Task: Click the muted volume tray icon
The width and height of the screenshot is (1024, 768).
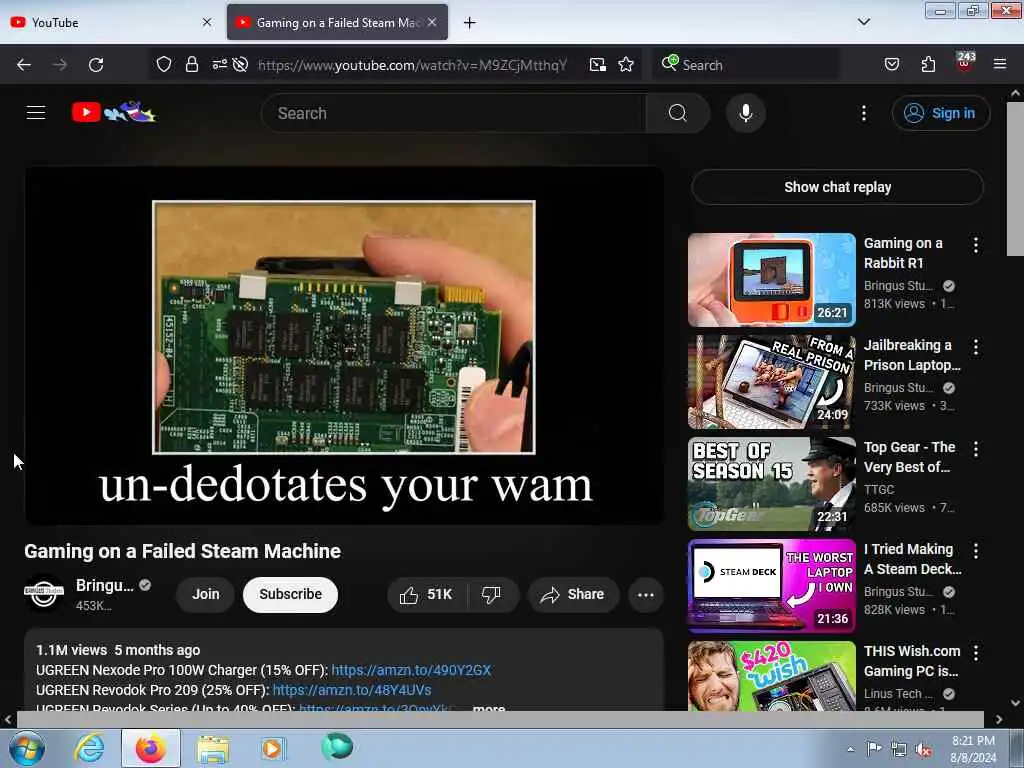Action: [x=923, y=750]
